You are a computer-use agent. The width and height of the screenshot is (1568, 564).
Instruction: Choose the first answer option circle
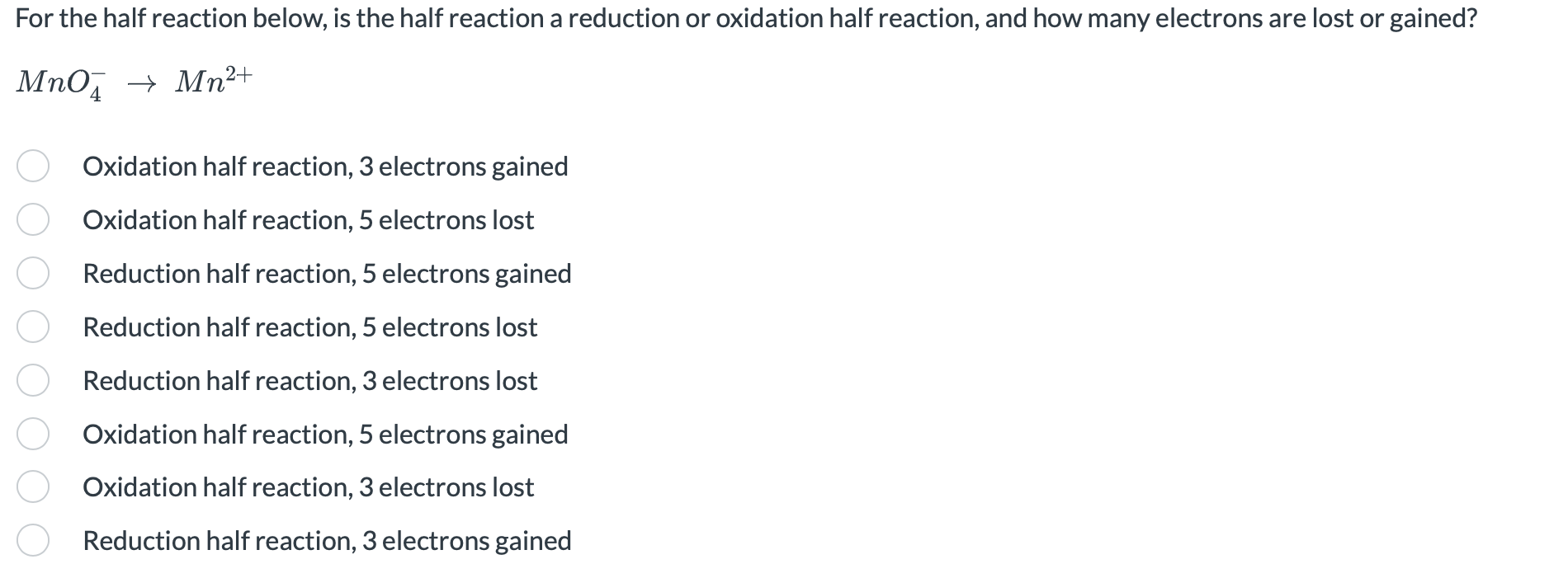tap(33, 167)
